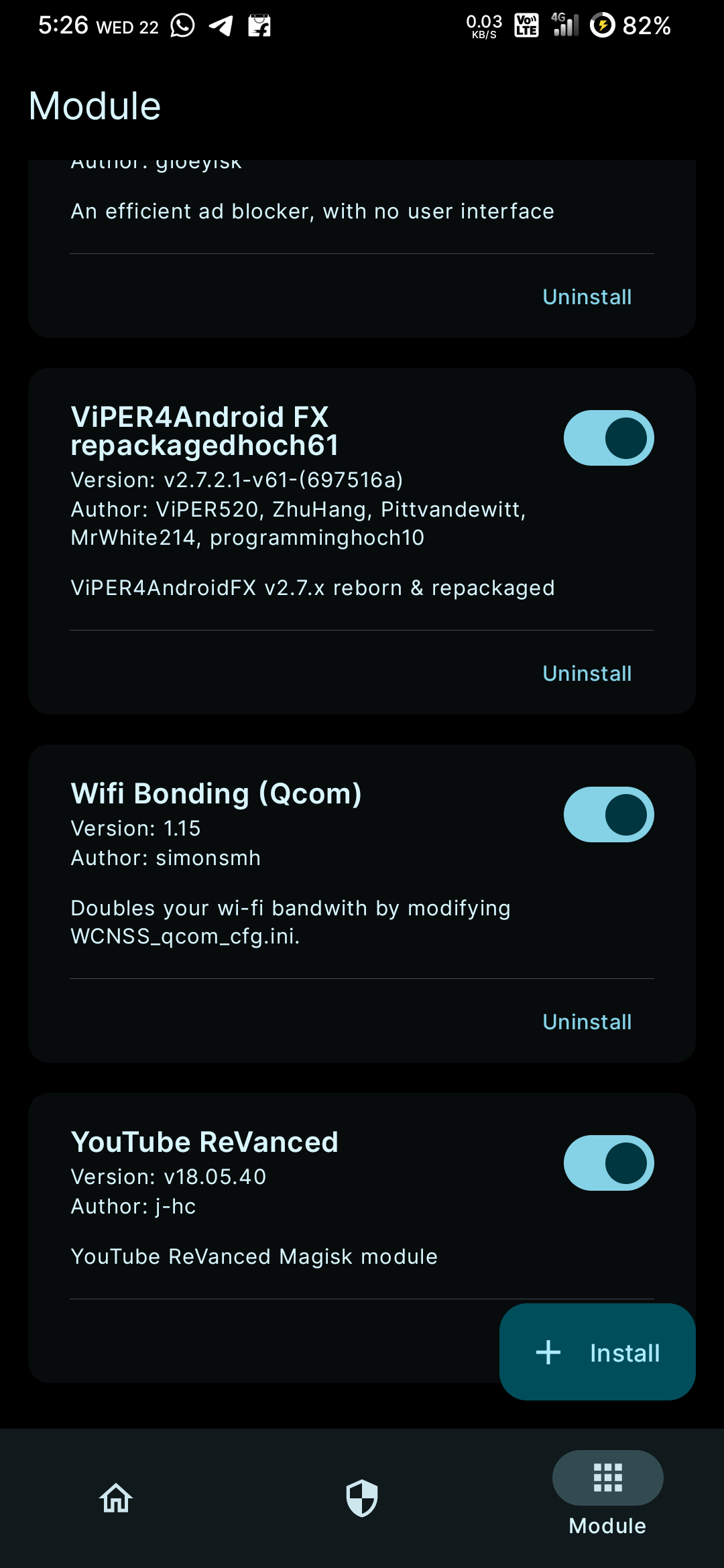Disable the YouTube ReVanced module toggle
The width and height of the screenshot is (724, 1568).
point(607,1163)
